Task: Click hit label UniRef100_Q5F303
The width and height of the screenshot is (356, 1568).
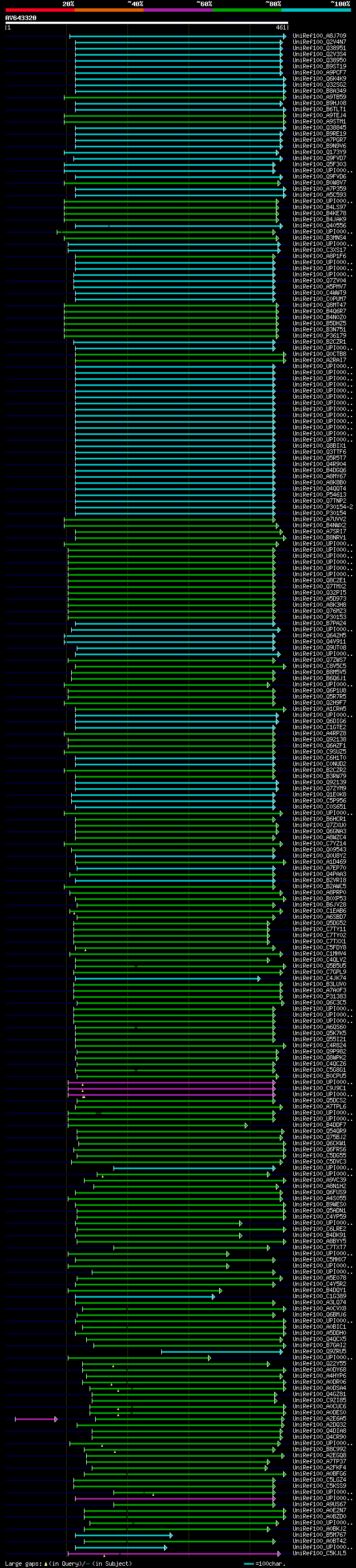Action: [x=319, y=164]
